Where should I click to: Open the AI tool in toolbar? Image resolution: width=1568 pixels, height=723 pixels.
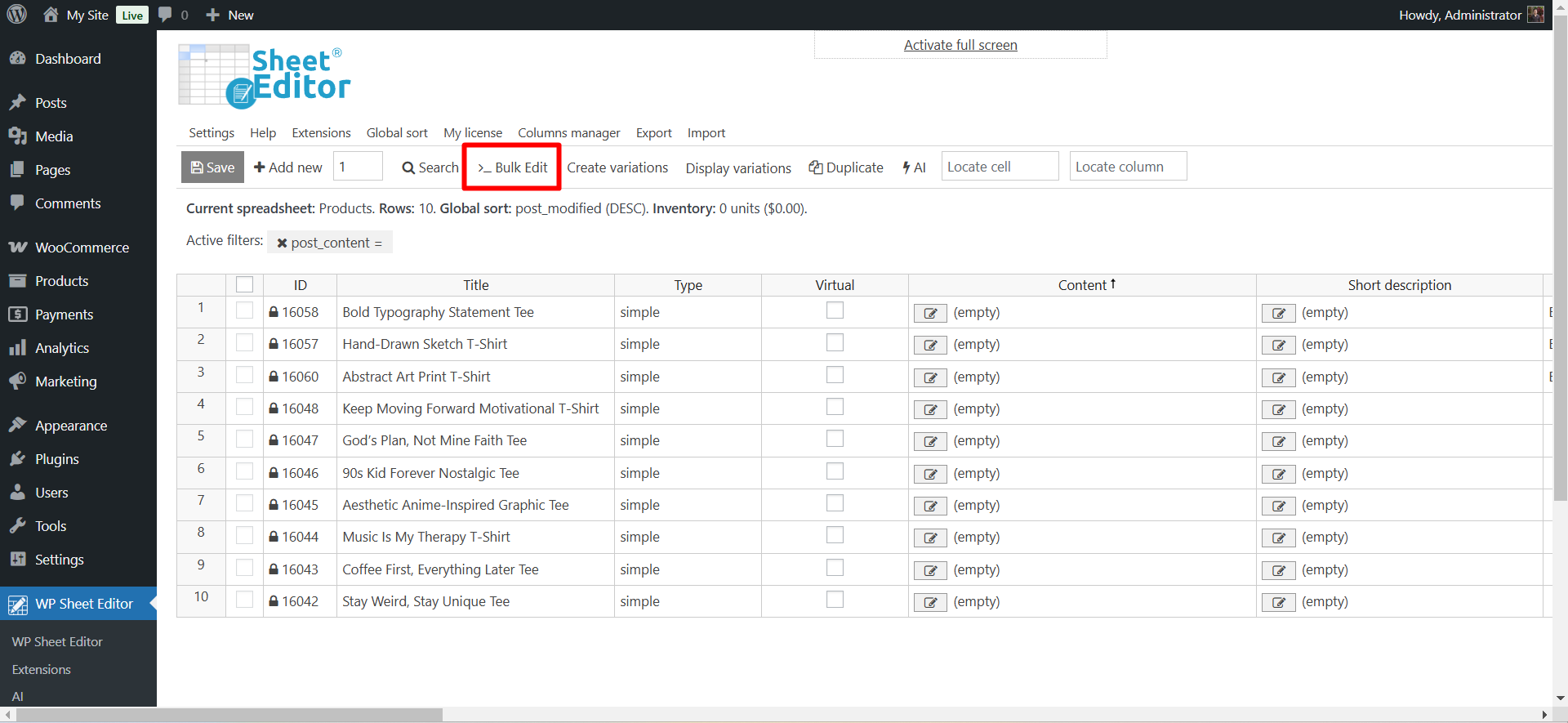(x=914, y=167)
